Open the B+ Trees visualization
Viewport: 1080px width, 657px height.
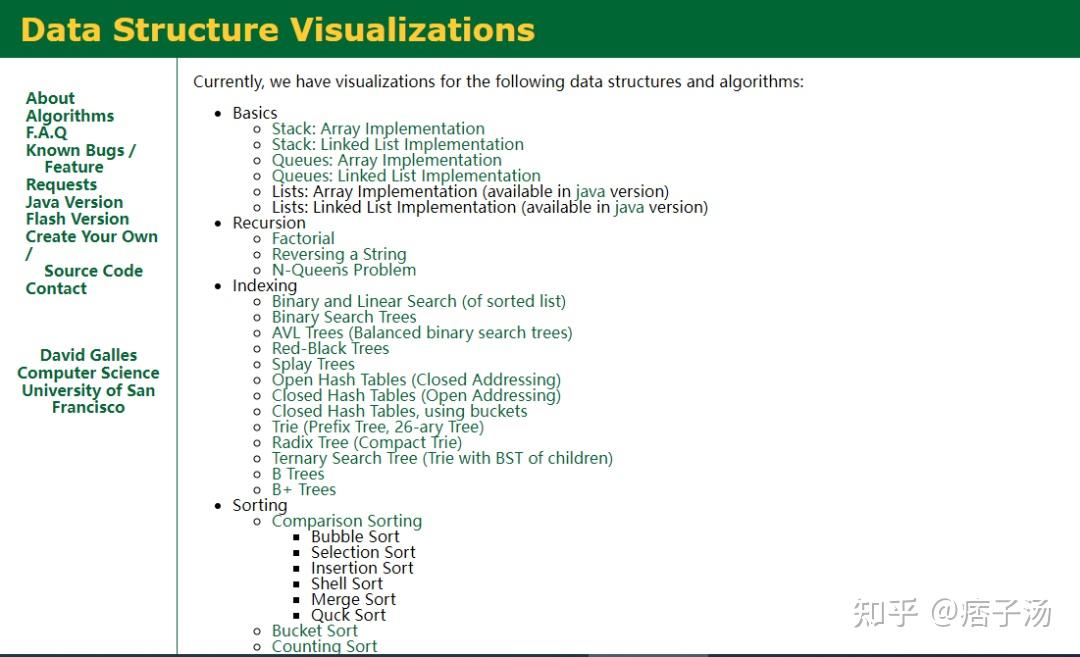pyautogui.click(x=303, y=489)
